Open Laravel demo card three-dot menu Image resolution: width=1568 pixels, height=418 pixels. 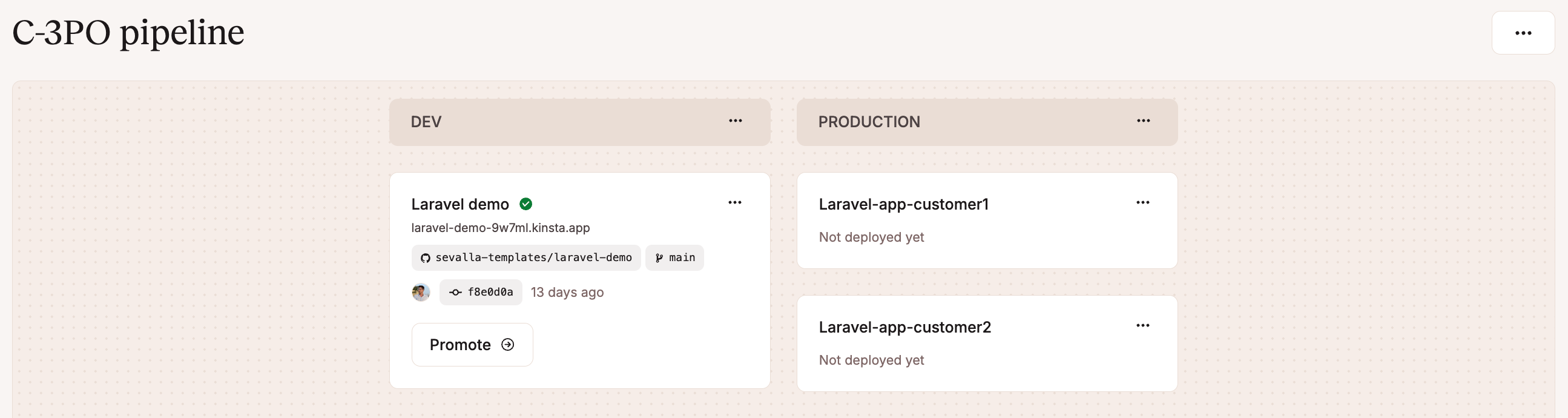tap(735, 203)
